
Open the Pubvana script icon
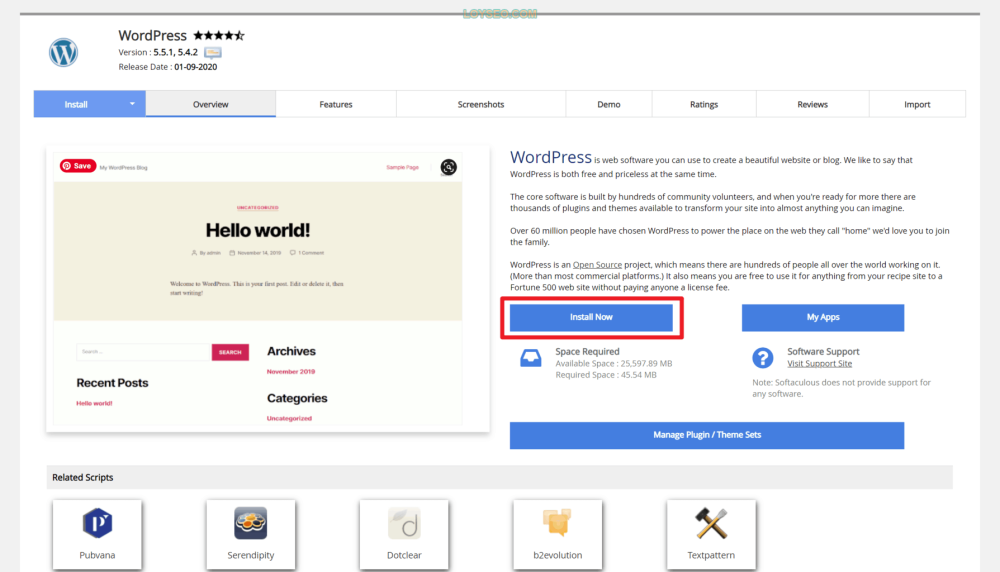point(98,524)
